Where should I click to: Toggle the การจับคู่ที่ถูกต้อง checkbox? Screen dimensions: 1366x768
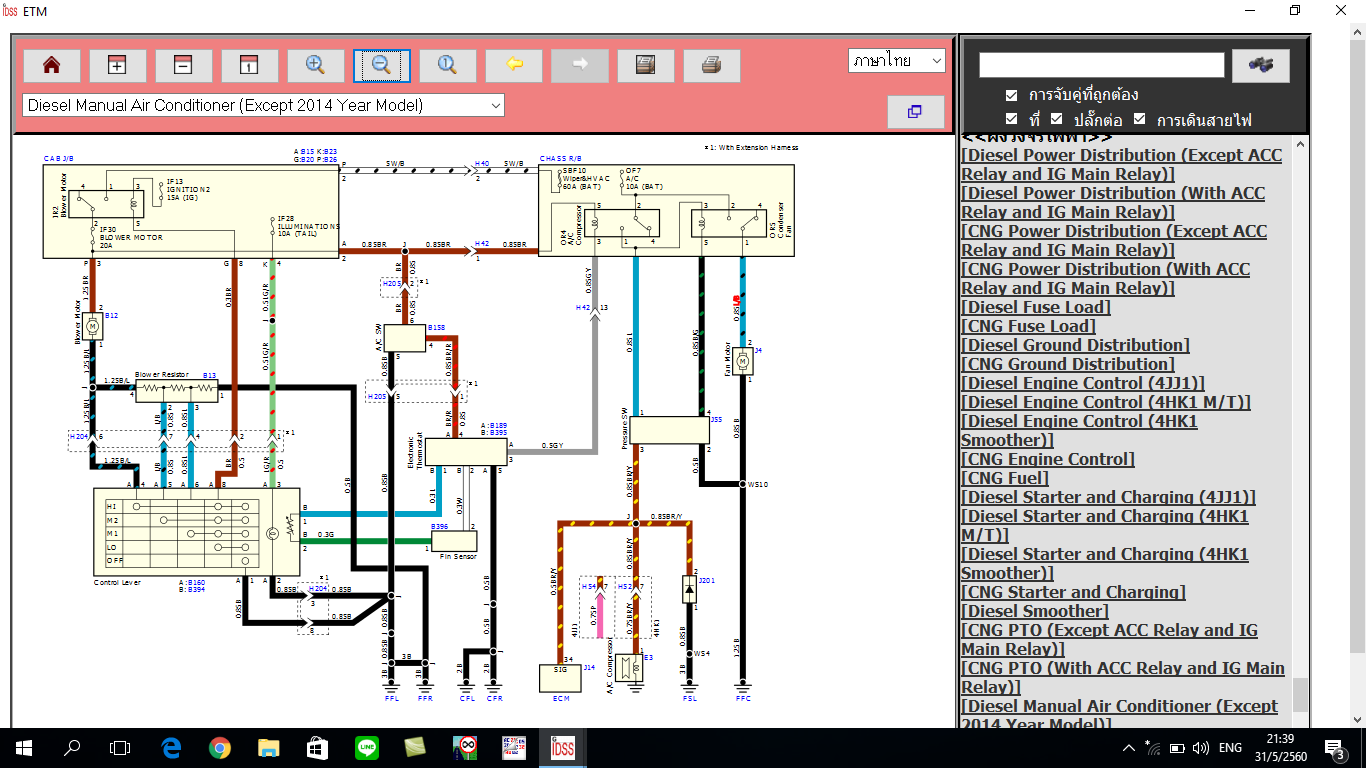click(x=1011, y=95)
